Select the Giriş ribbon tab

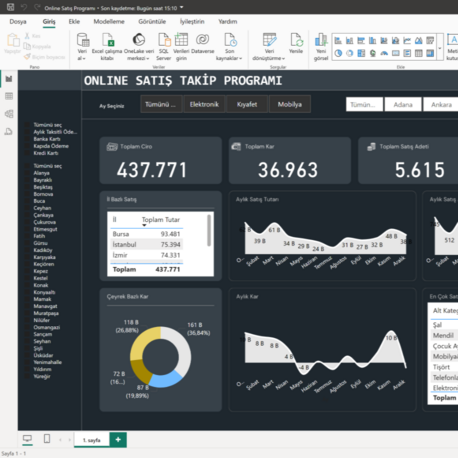[x=49, y=22]
